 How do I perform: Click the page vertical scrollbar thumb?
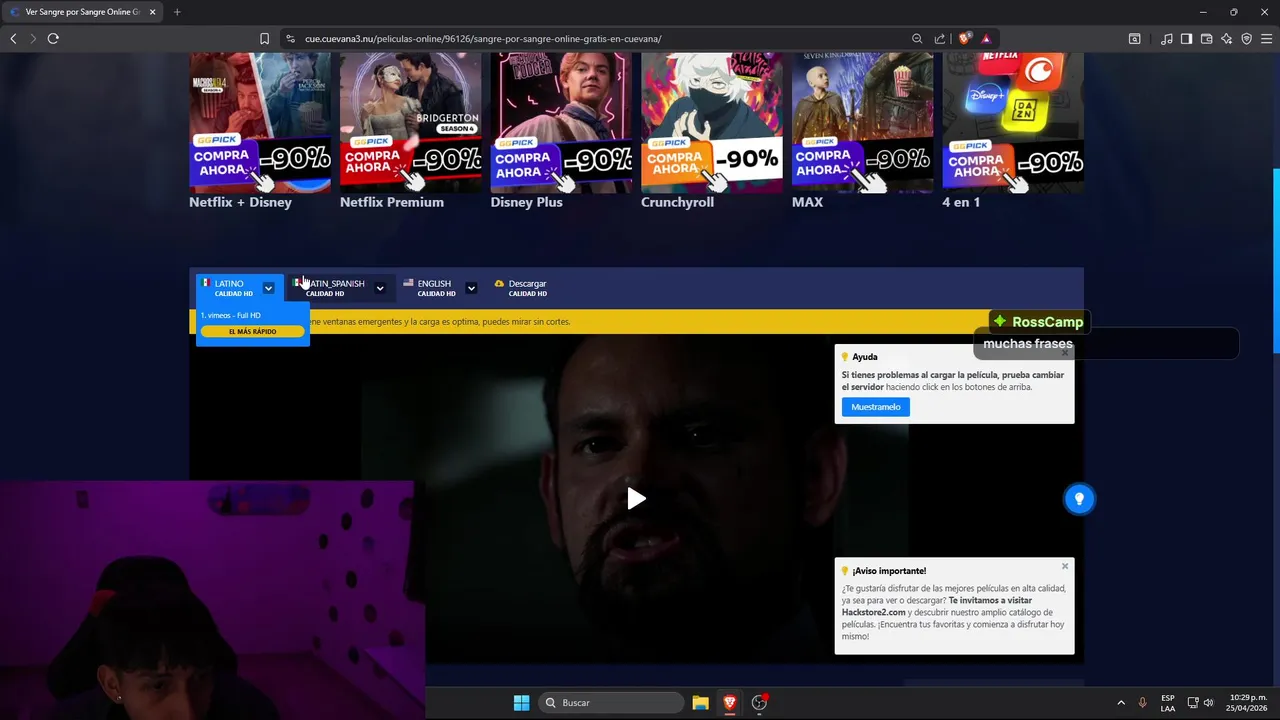pyautogui.click(x=1275, y=260)
